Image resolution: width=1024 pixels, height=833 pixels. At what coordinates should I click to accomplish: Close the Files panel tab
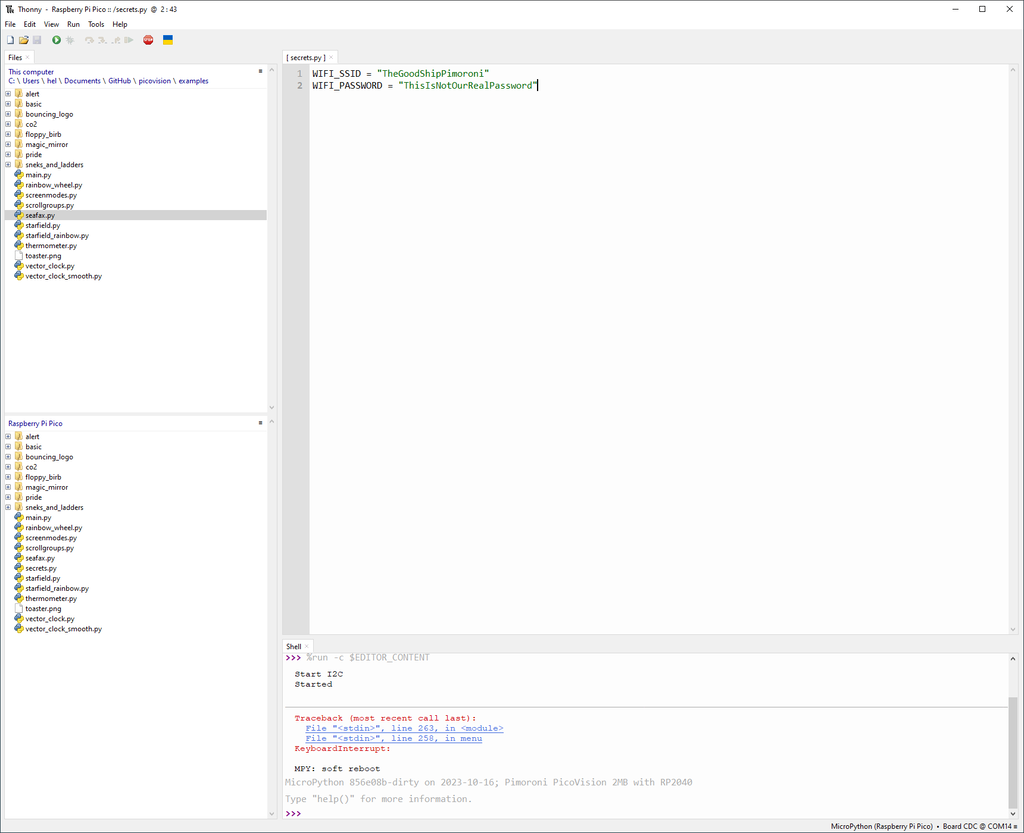tap(28, 58)
